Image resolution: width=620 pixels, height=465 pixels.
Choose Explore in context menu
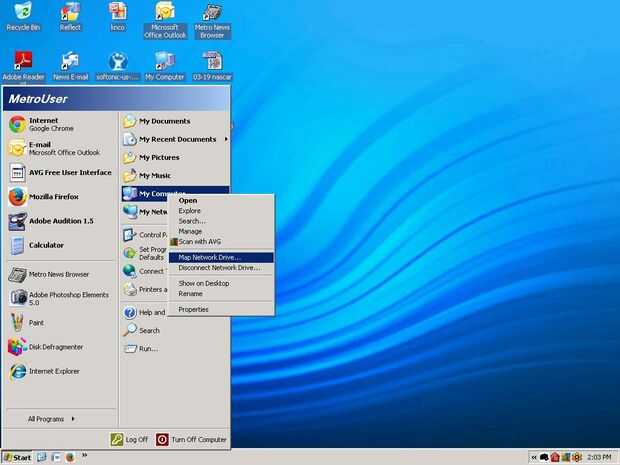point(221,211)
